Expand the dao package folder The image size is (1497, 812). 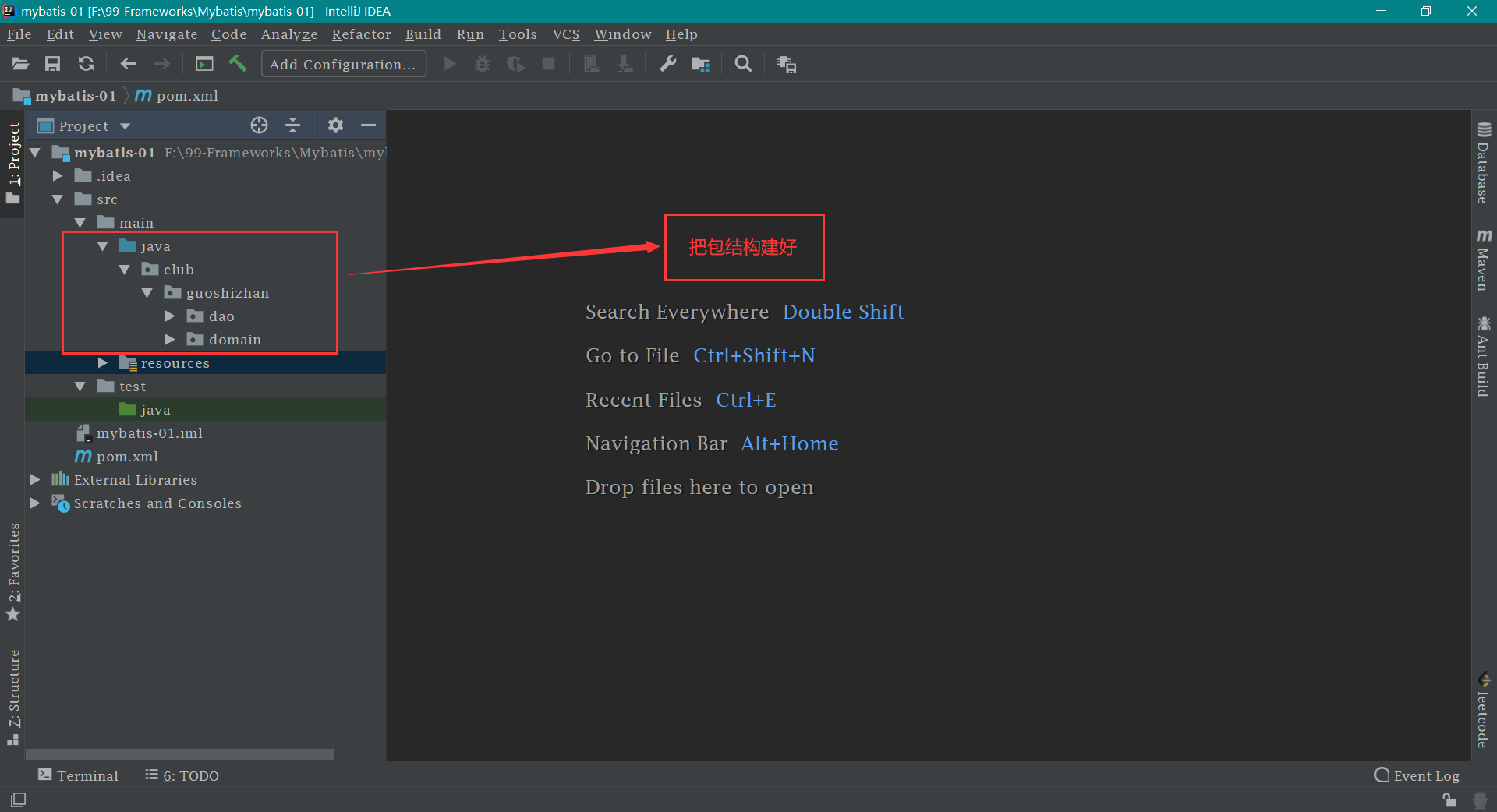click(x=170, y=316)
